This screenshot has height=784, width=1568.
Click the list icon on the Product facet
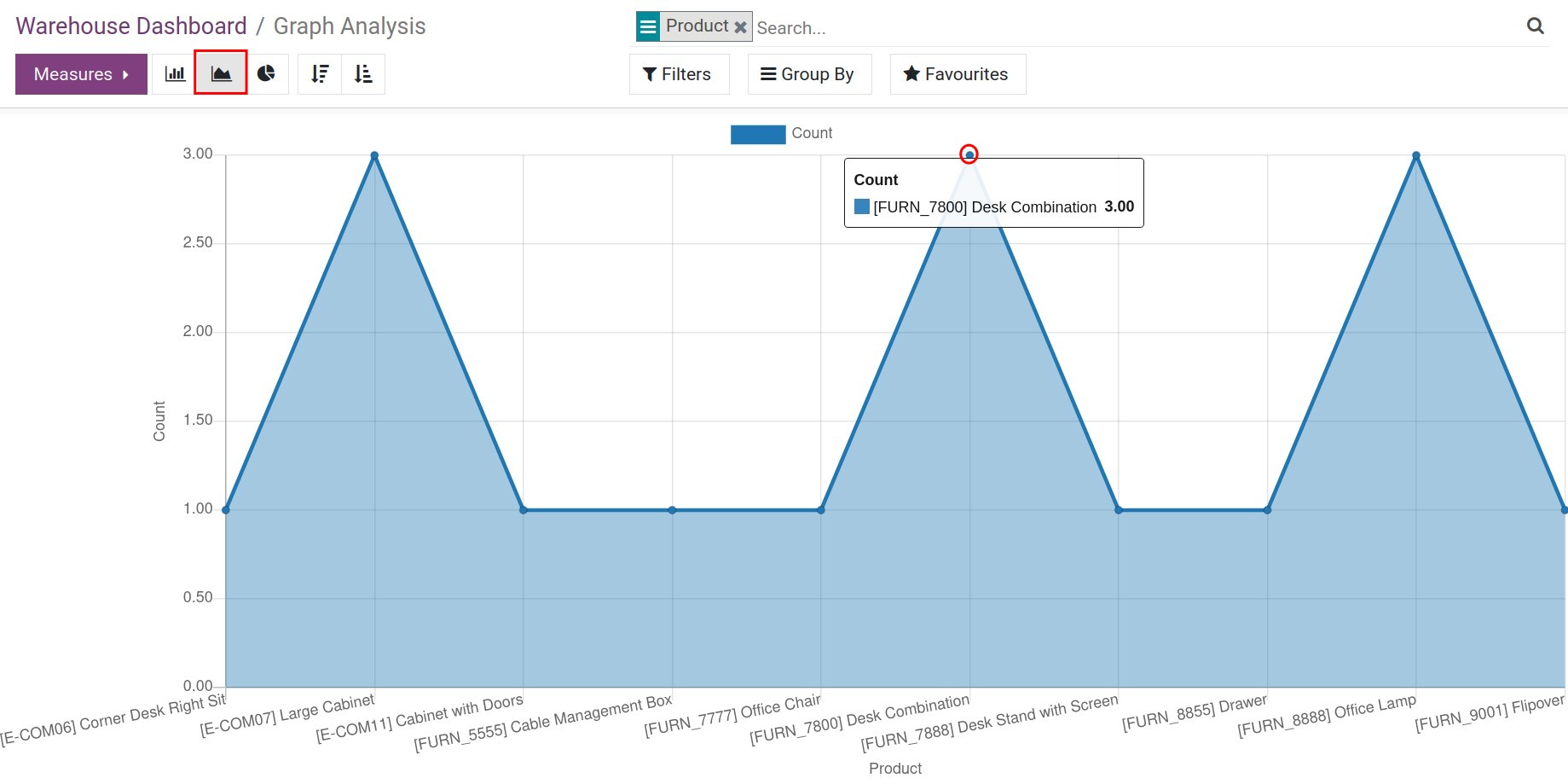(x=648, y=26)
